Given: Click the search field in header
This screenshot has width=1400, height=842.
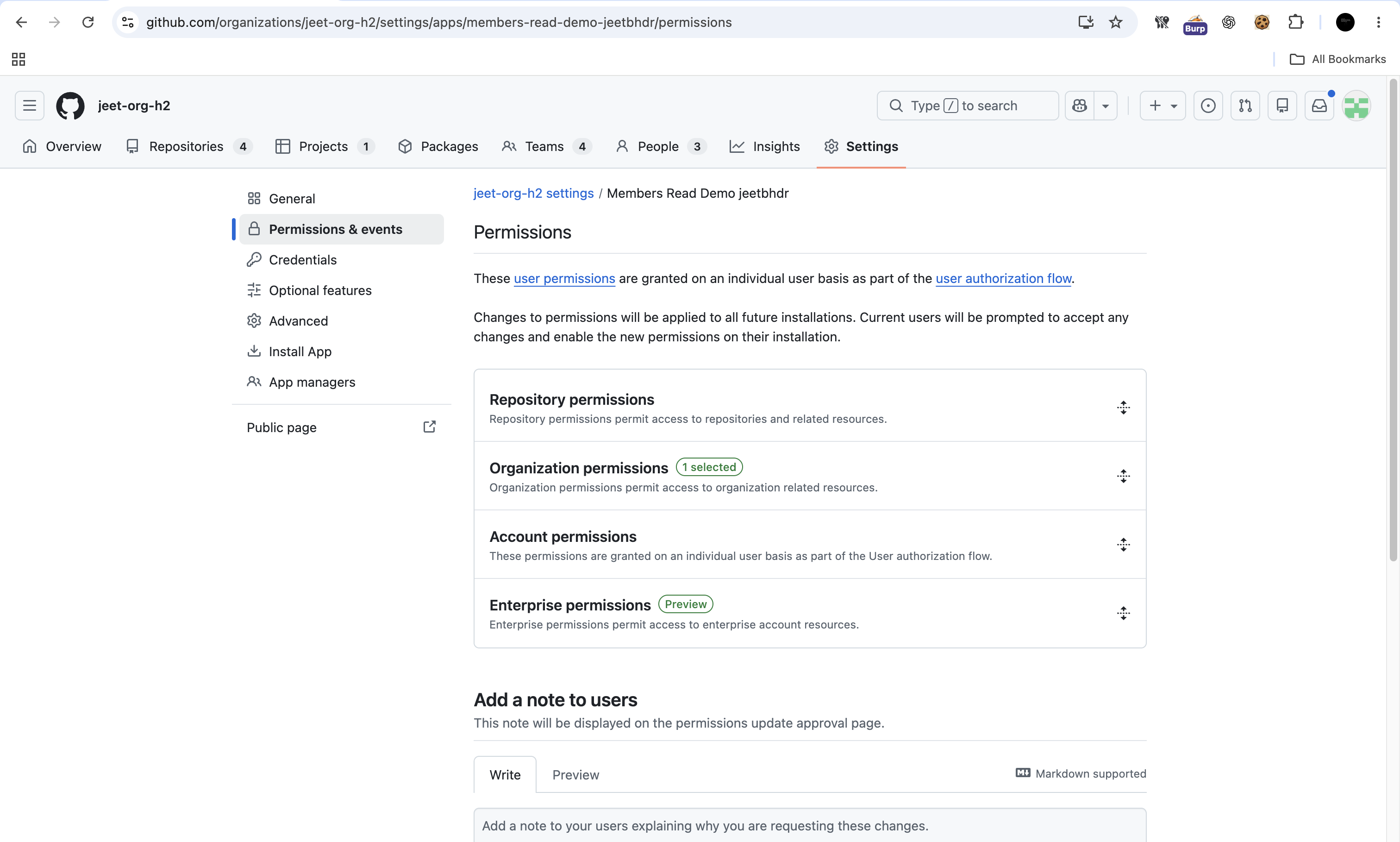Looking at the screenshot, I should [967, 106].
